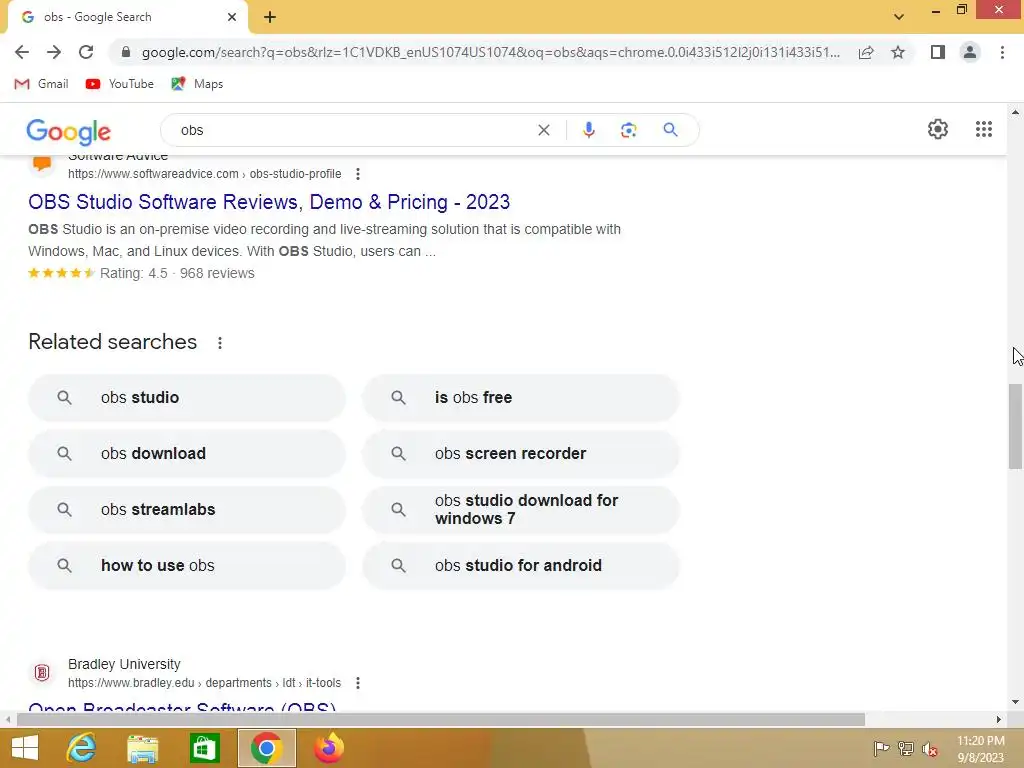Open OBS Studio Software Reviews result
This screenshot has height=768, width=1024.
(269, 202)
